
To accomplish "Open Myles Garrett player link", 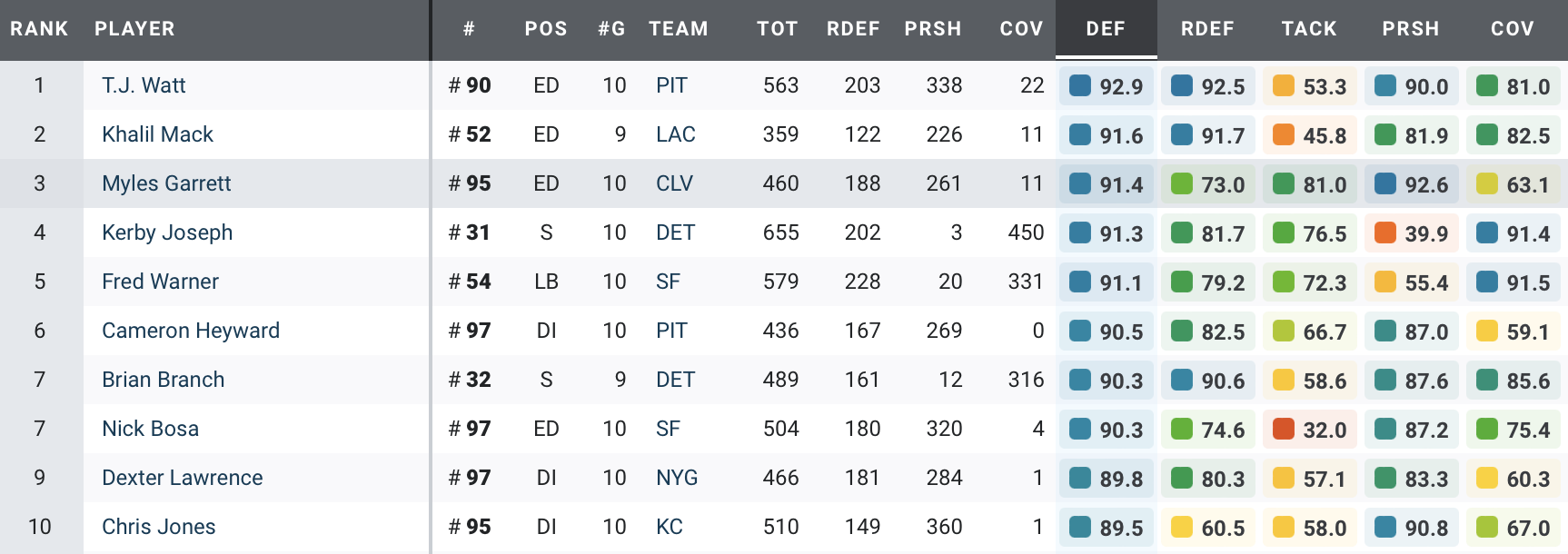I will click(166, 183).
